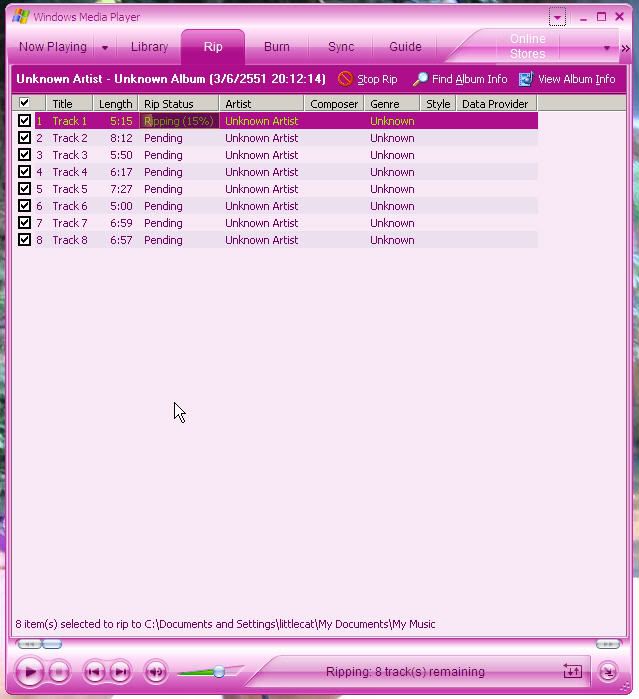Select the Rip tab
Viewport: 639px width, 699px height.
pos(213,47)
